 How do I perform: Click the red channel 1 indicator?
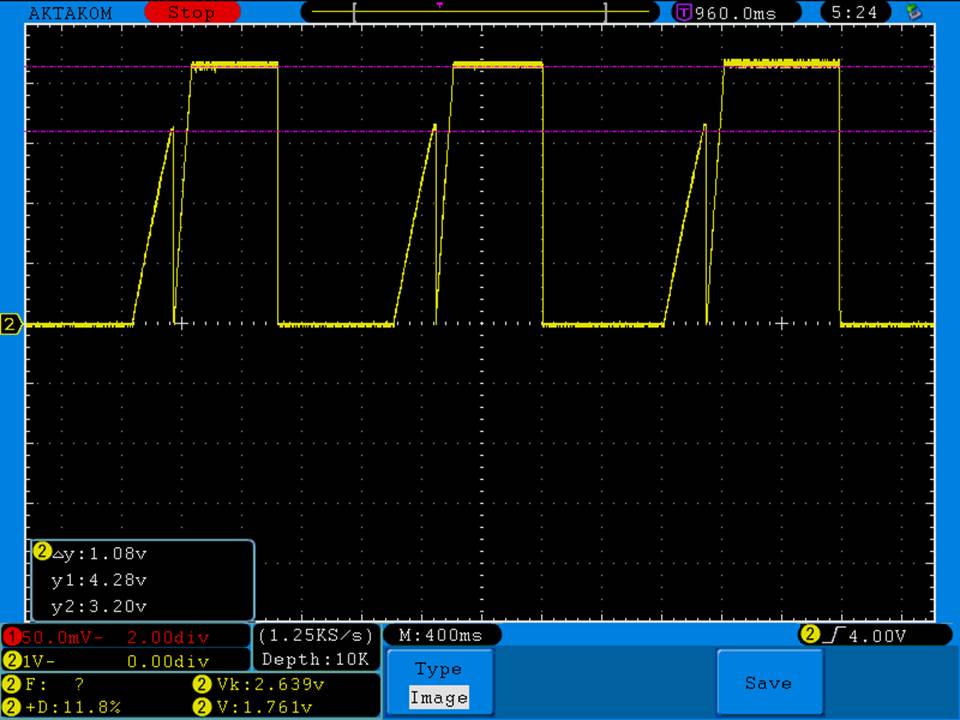[11, 636]
